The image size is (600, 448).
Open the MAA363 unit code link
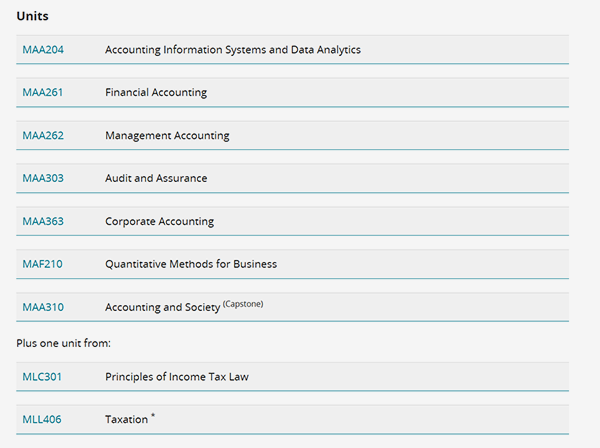pos(42,222)
